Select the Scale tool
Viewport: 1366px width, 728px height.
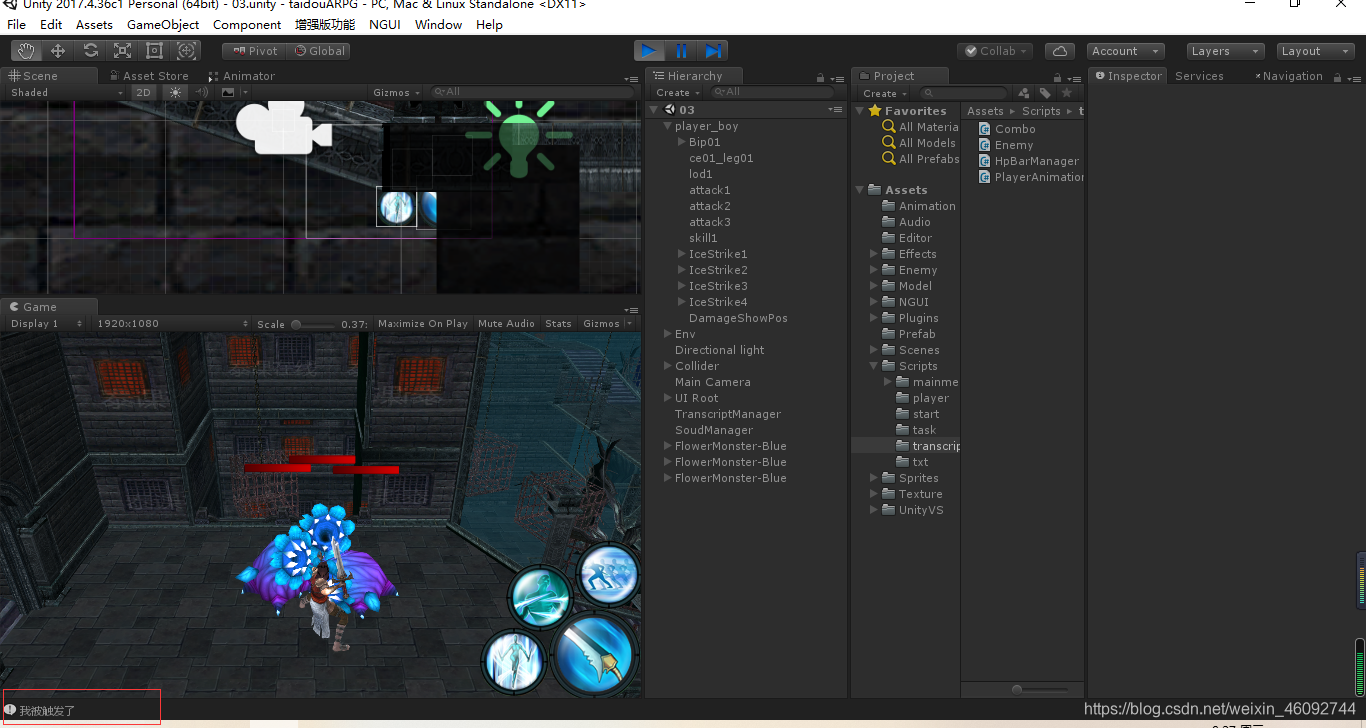[122, 51]
